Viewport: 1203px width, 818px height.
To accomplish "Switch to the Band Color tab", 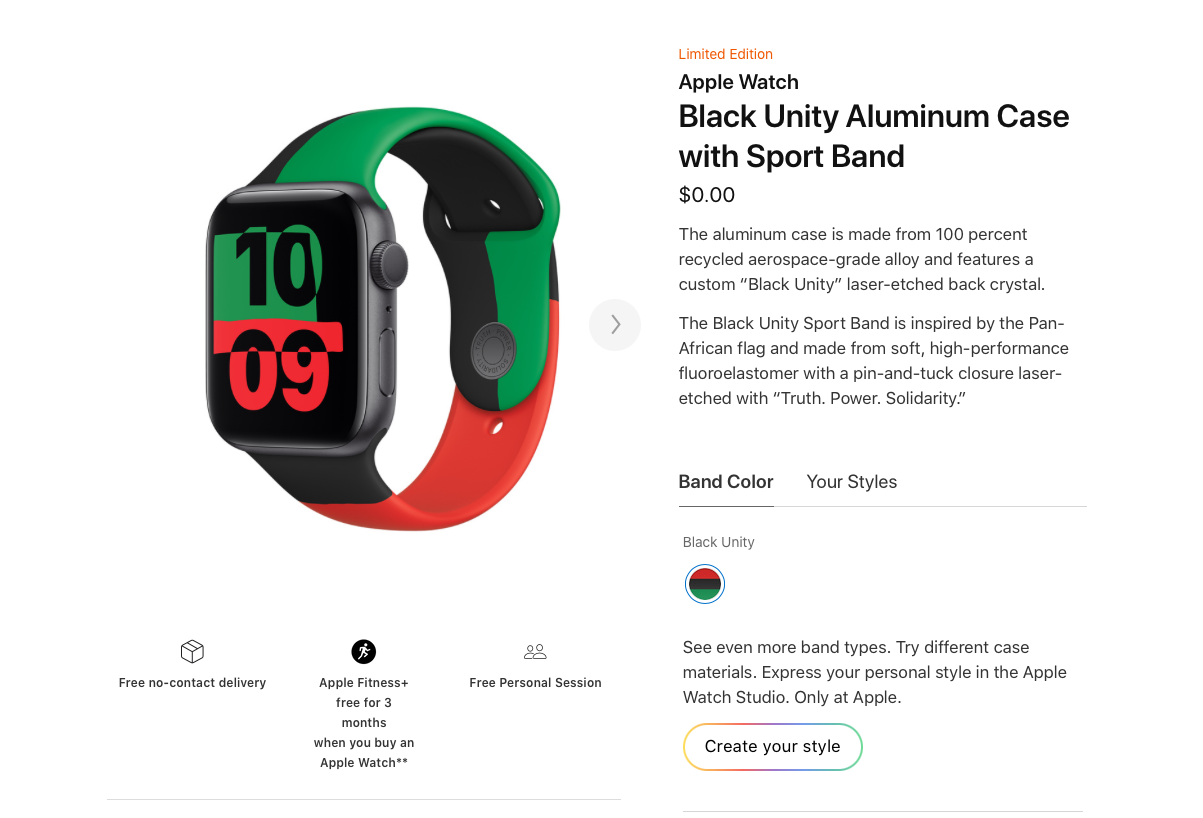I will pyautogui.click(x=726, y=482).
